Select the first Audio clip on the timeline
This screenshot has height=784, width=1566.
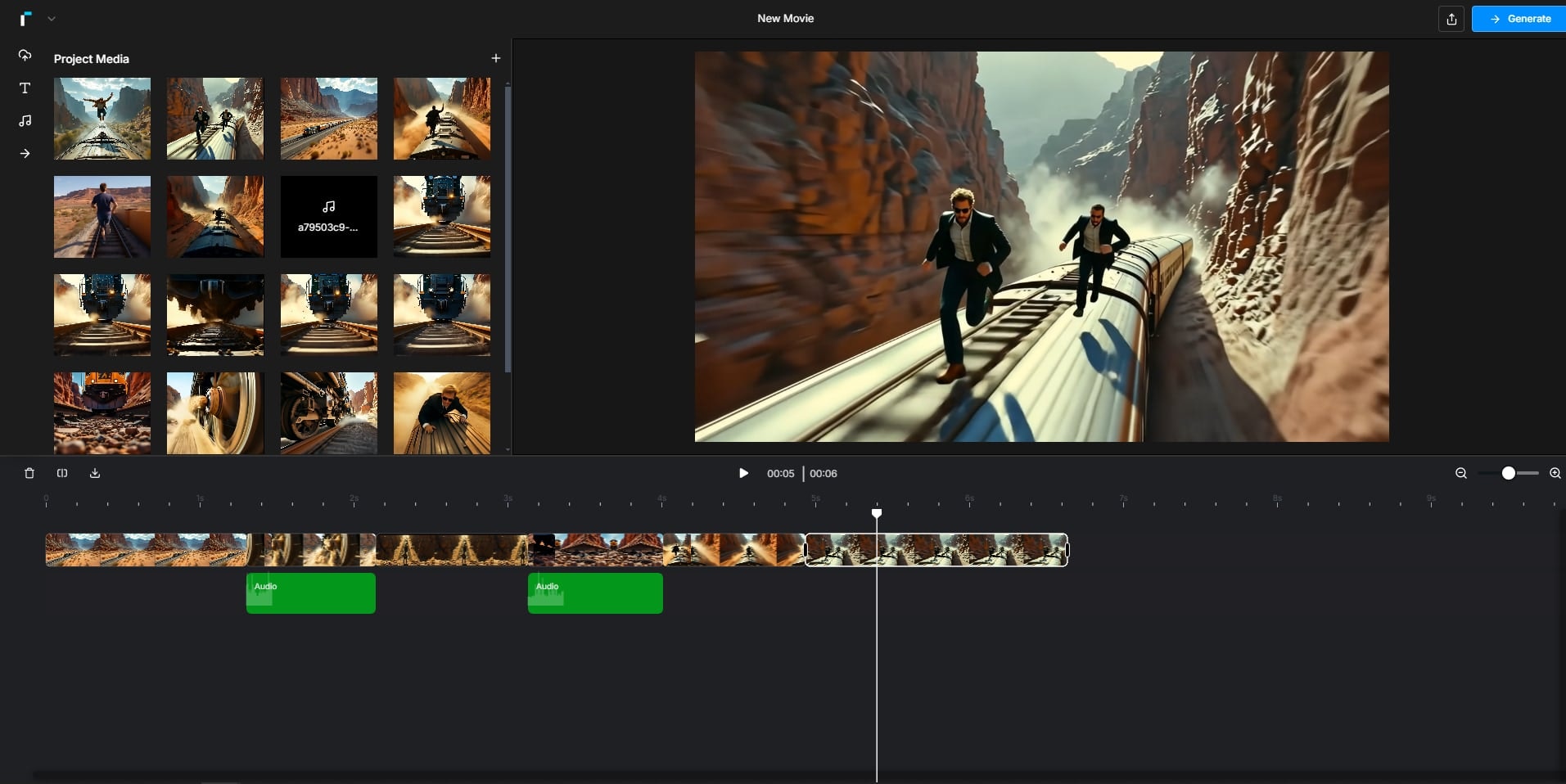311,593
